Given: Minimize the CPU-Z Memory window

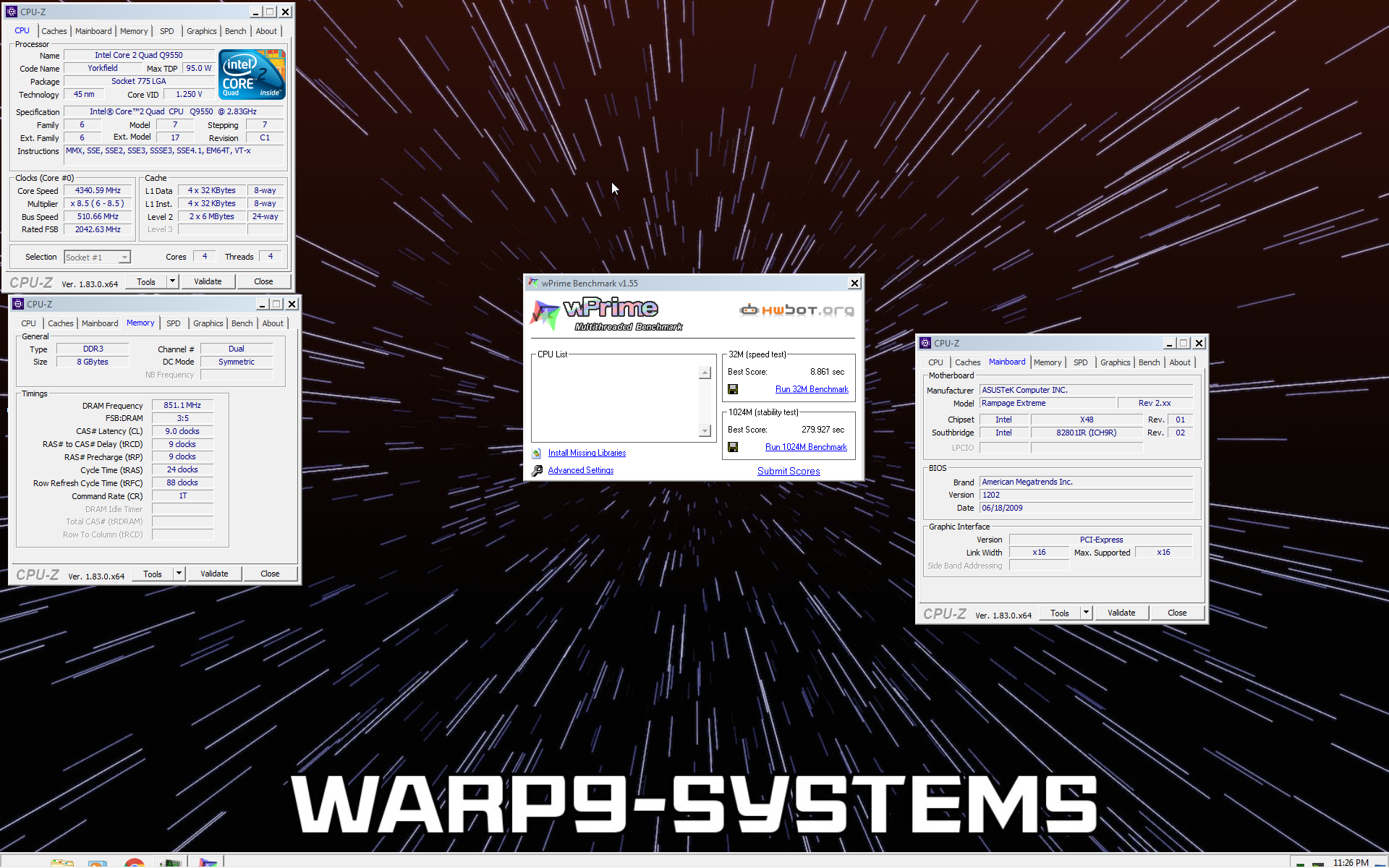Looking at the screenshot, I should point(262,304).
